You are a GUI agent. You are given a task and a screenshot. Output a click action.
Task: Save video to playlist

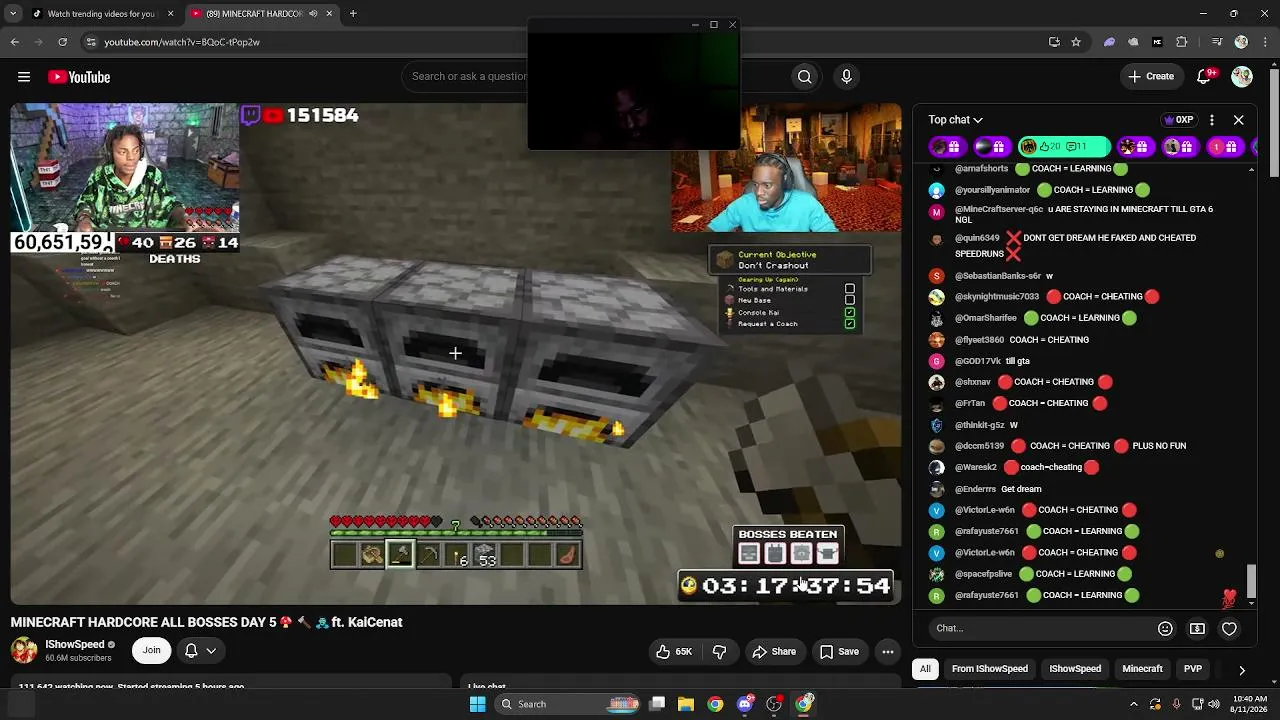(x=839, y=652)
